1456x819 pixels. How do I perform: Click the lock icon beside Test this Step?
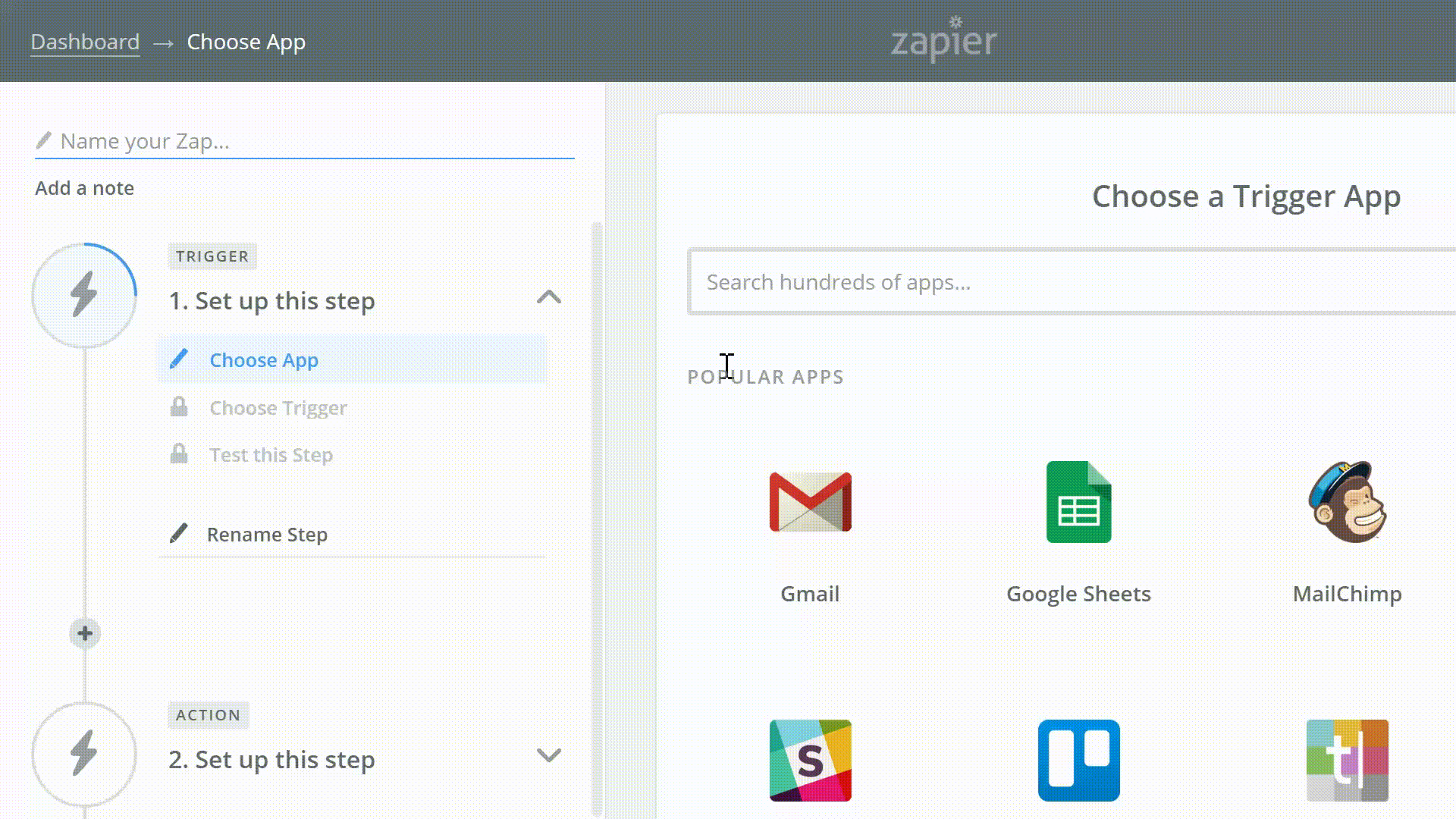[x=179, y=453]
